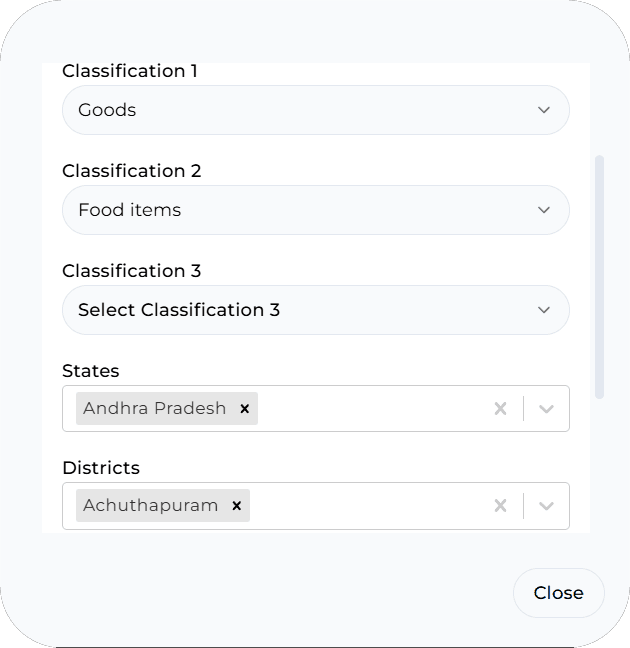This screenshot has height=648, width=630.
Task: Expand the States dropdown arrow
Action: (x=546, y=409)
